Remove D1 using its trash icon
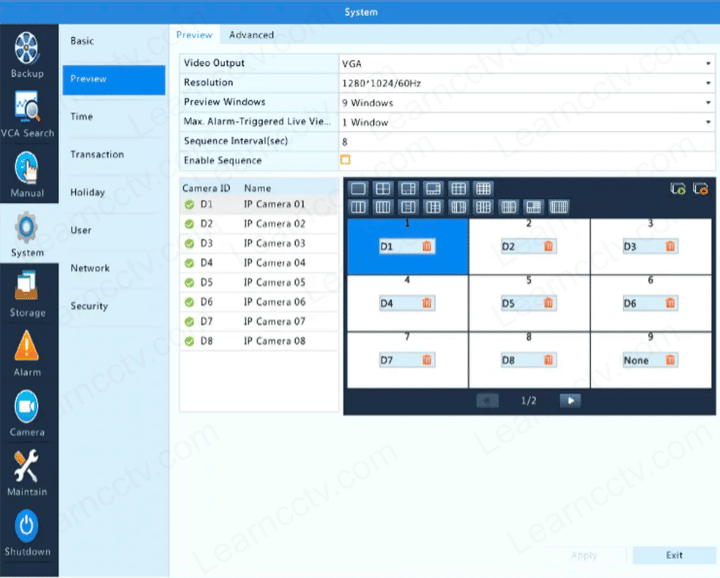720x578 pixels. coord(427,246)
